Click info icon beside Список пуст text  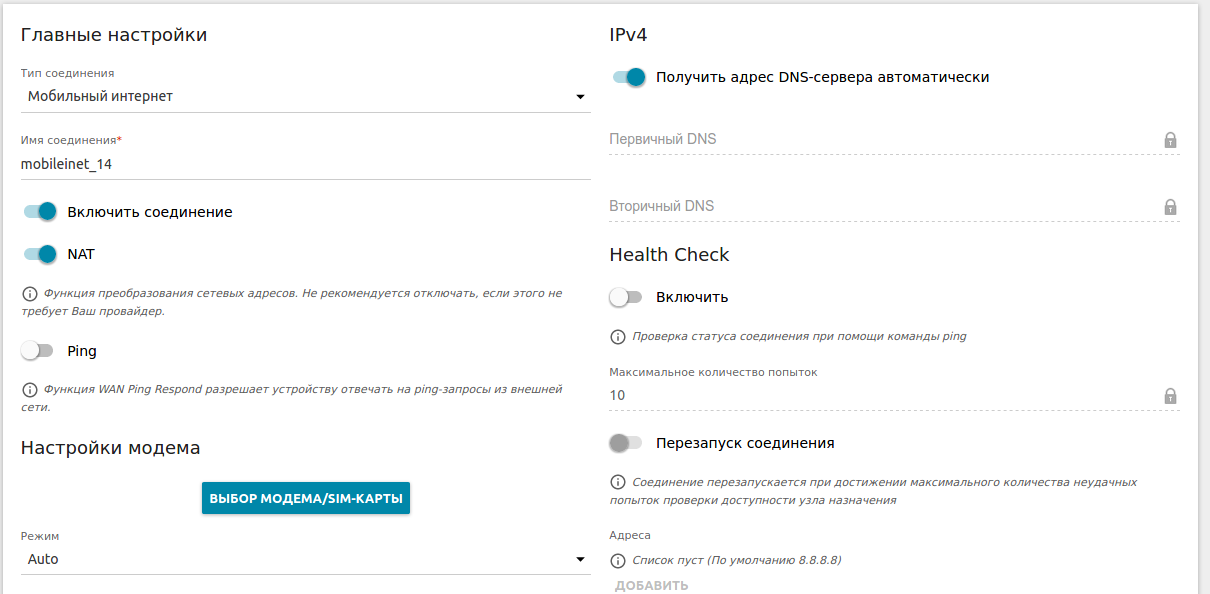617,561
